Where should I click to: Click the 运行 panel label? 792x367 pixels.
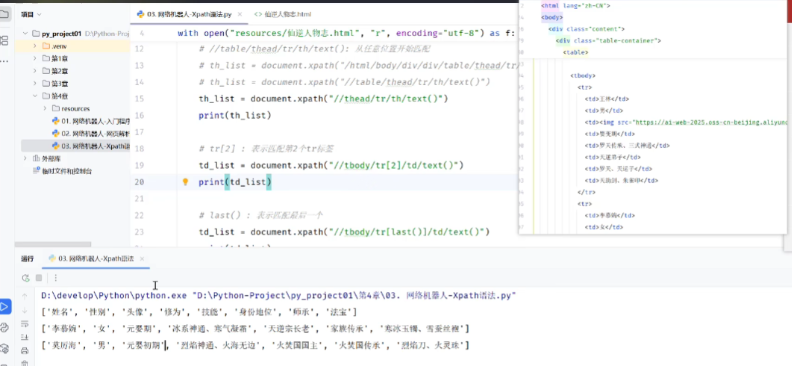27,258
